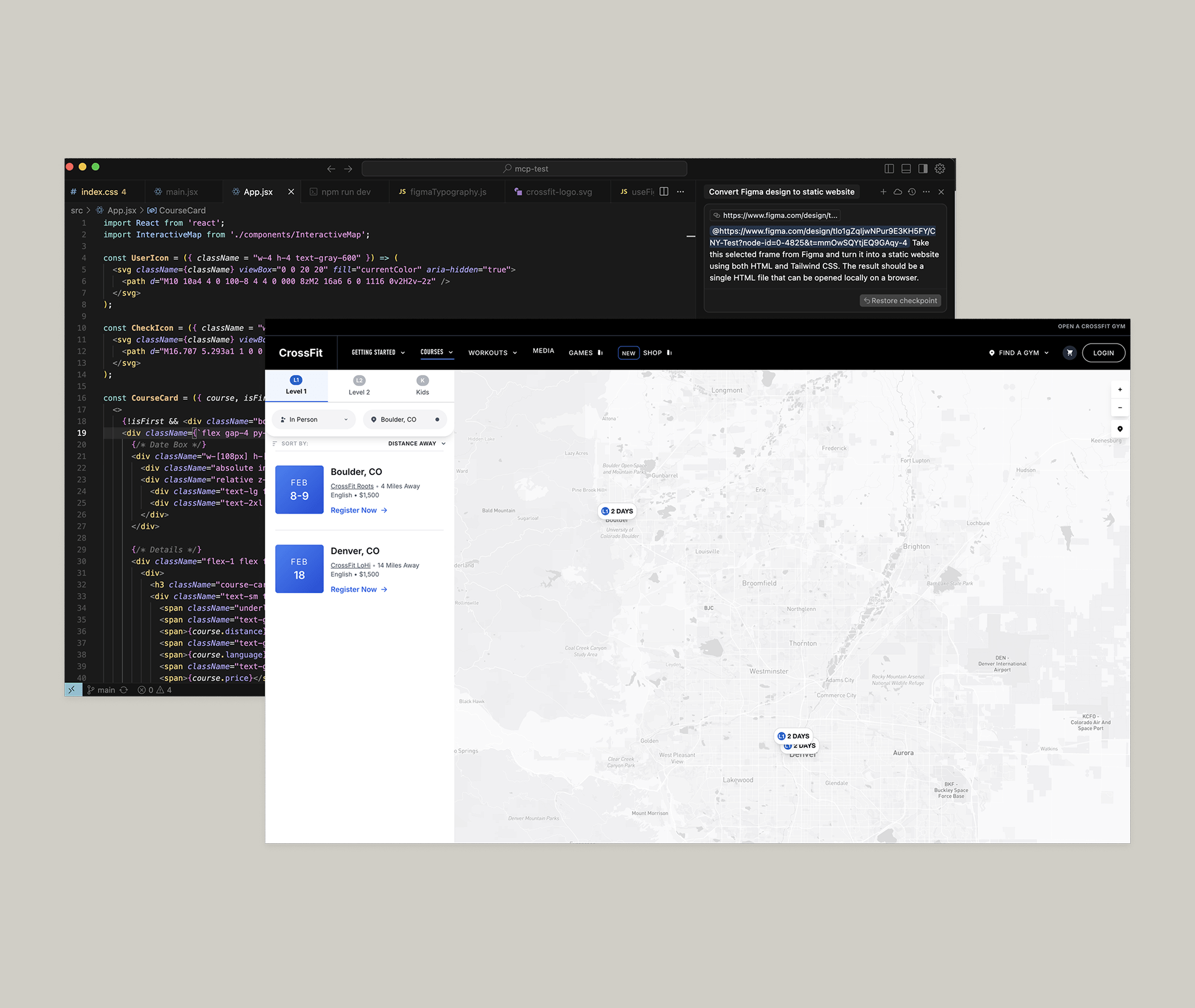The height and width of the screenshot is (1008, 1195).
Task: Open Shop nav item
Action: coord(657,353)
